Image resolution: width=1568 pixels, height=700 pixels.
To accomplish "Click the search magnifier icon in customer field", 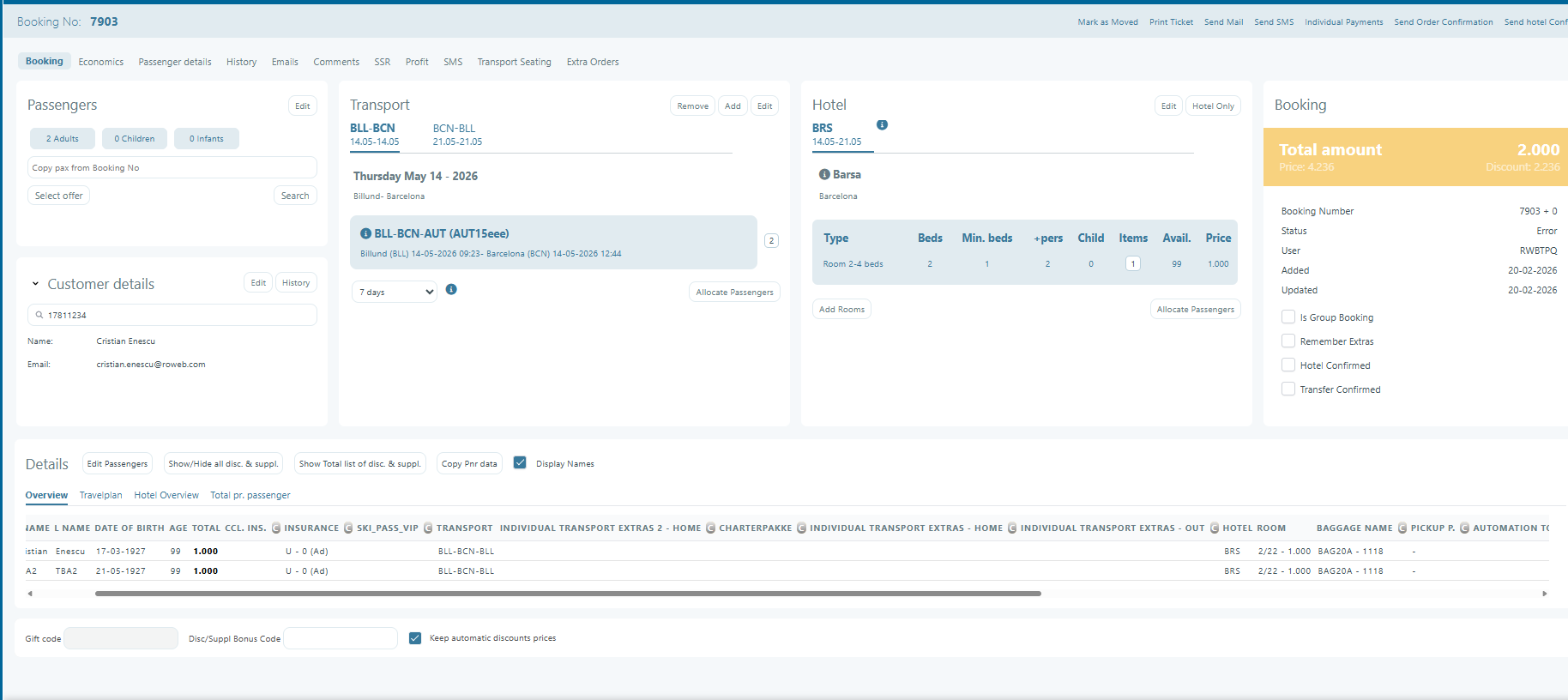I will tap(39, 315).
